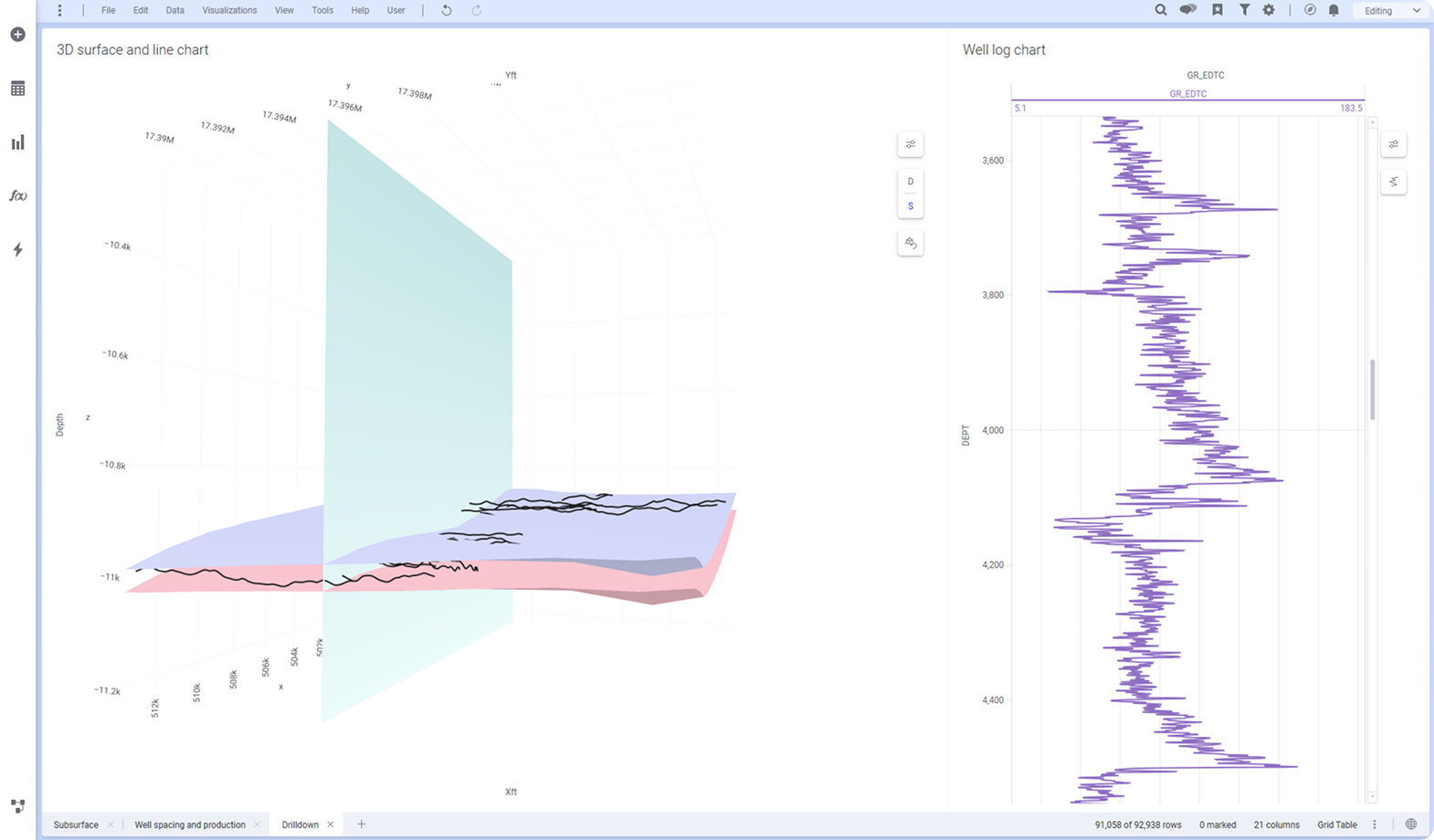Open the Add data plus icon in sidebar
This screenshot has height=840, width=1434.
(x=17, y=35)
